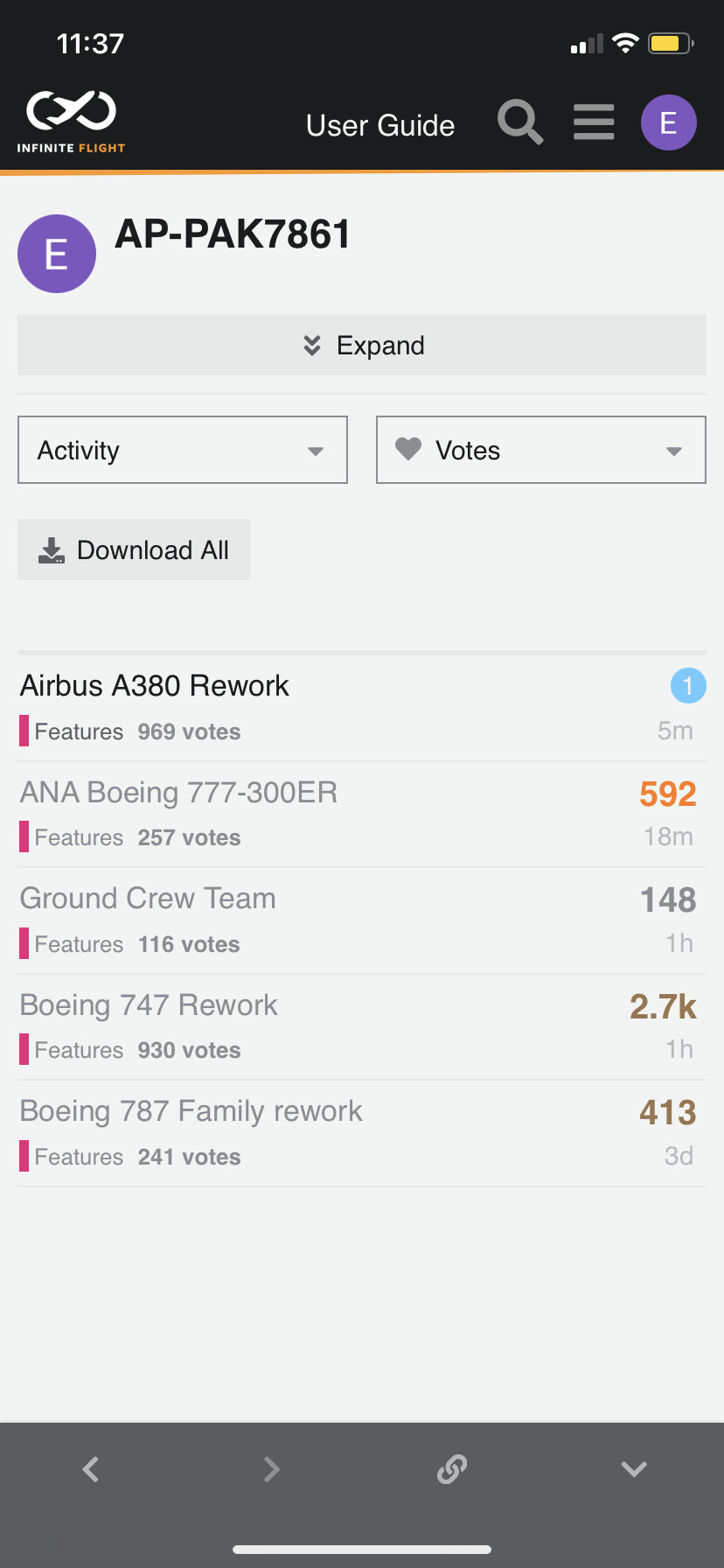Open the Ground Crew Team topic
Image resolution: width=724 pixels, height=1568 pixels.
148,899
